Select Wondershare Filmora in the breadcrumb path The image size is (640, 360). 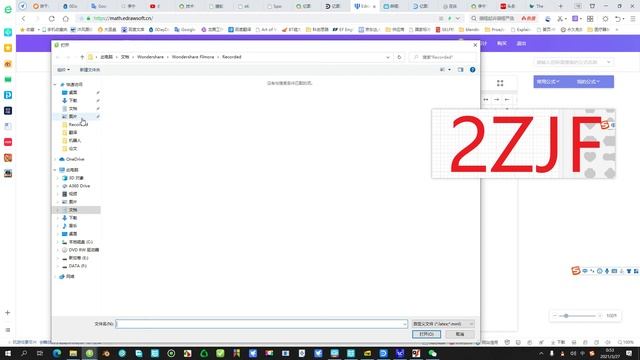[x=193, y=57]
